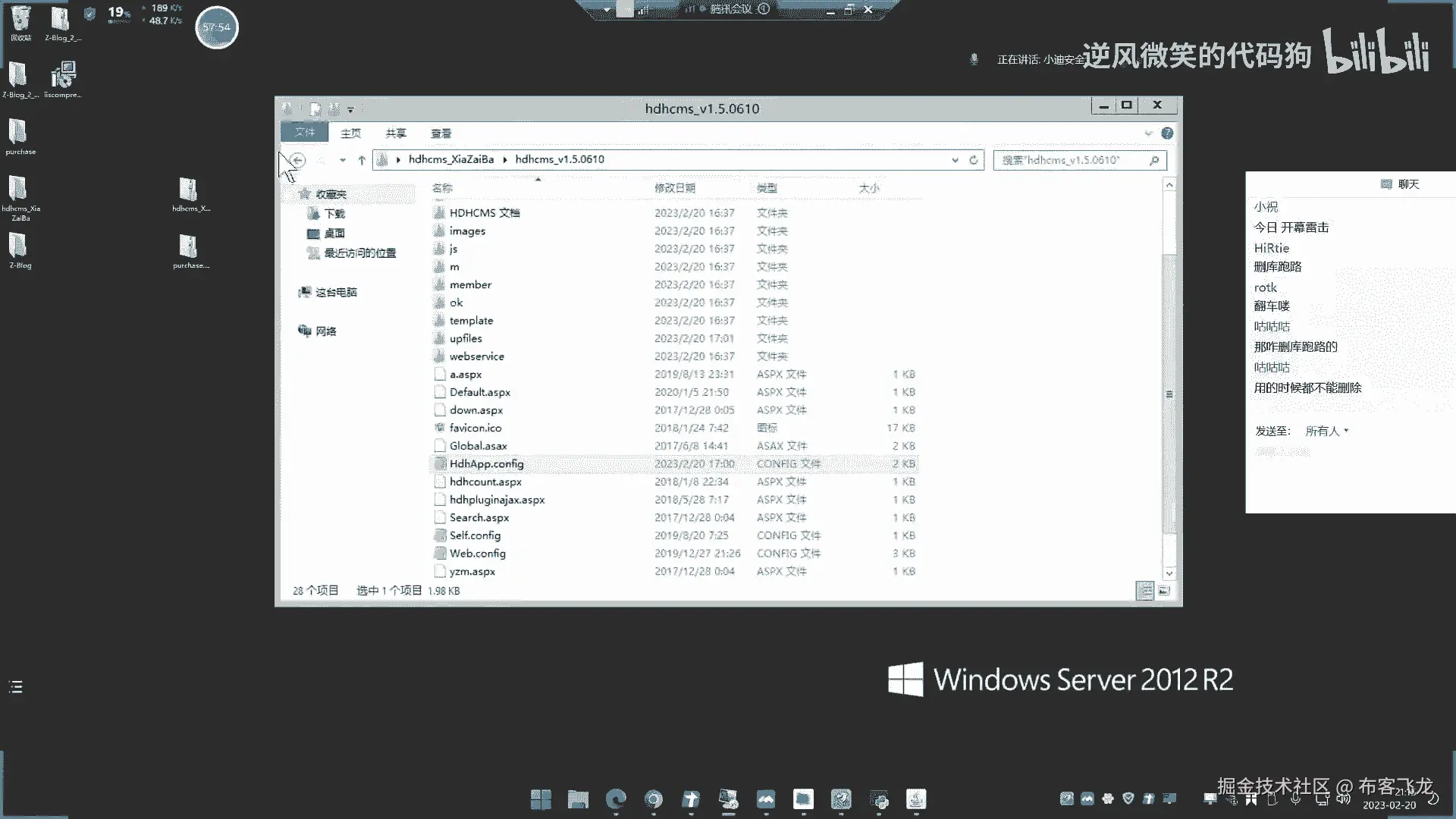Click the file list vertical scrollbar
This screenshot has width=1456, height=819.
(1169, 394)
